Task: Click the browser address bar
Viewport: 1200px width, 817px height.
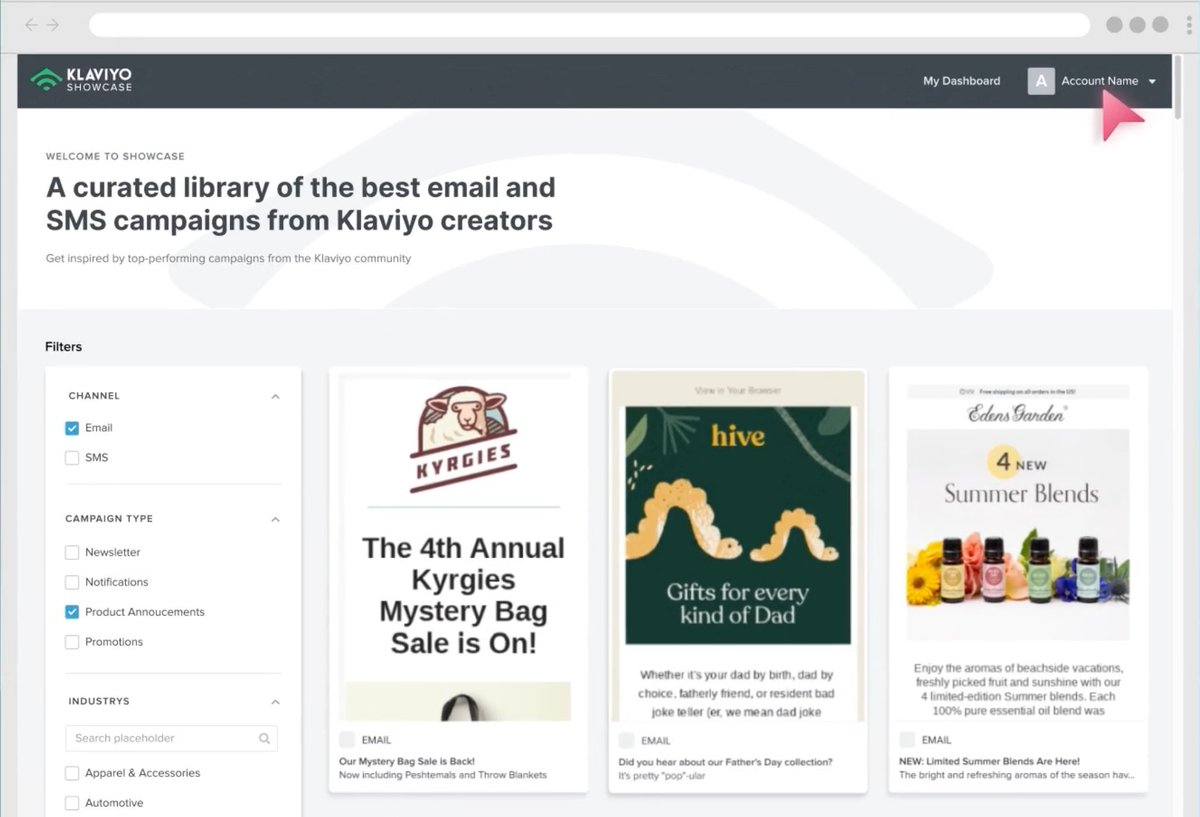Action: click(x=589, y=25)
